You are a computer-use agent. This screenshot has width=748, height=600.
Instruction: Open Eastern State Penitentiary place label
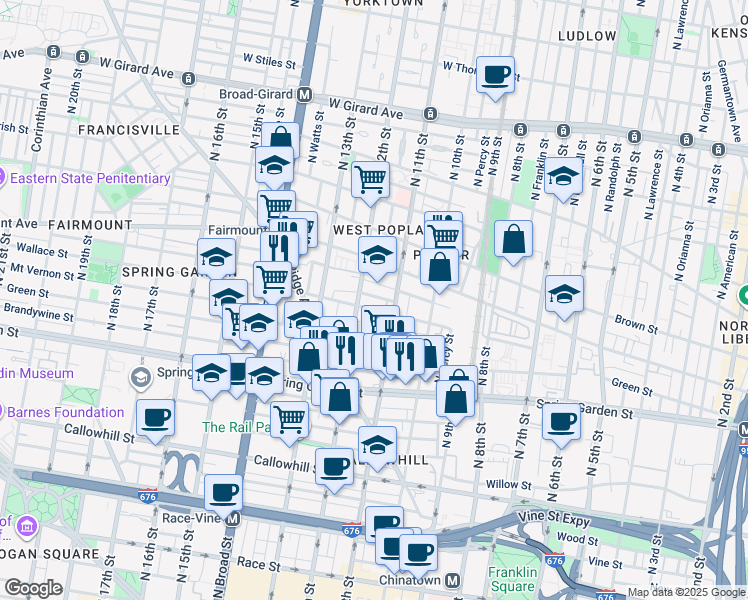tap(90, 178)
